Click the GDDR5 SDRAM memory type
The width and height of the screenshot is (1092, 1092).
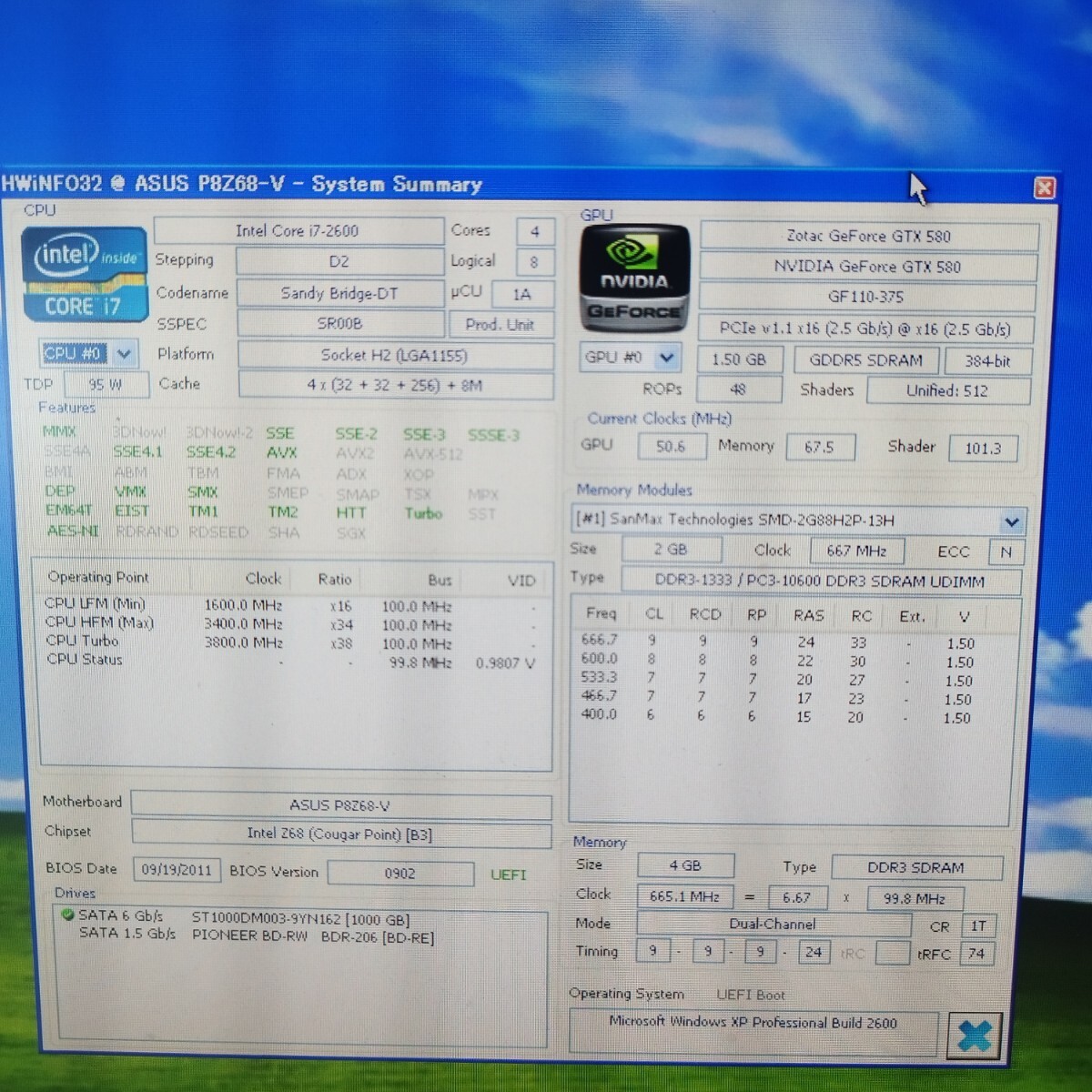coord(865,360)
